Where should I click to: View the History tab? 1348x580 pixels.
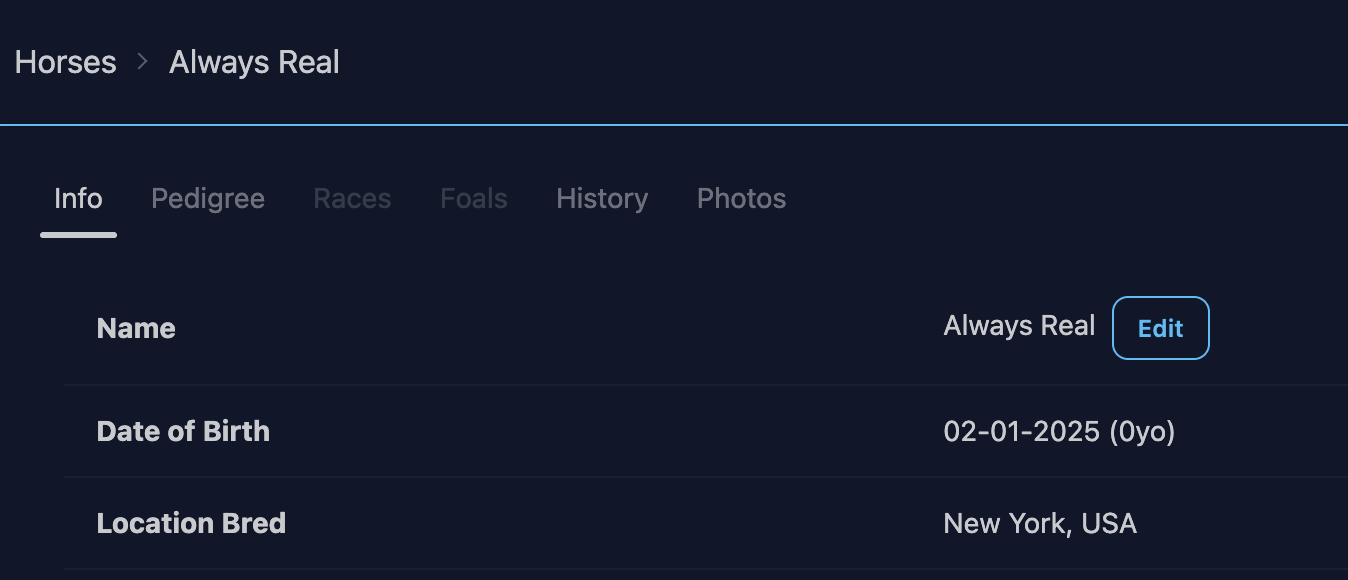pos(602,199)
